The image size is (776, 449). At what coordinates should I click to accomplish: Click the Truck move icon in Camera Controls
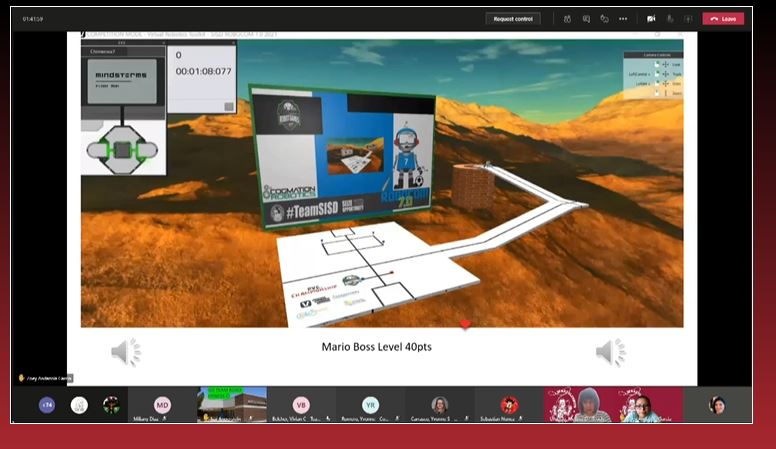pos(666,74)
